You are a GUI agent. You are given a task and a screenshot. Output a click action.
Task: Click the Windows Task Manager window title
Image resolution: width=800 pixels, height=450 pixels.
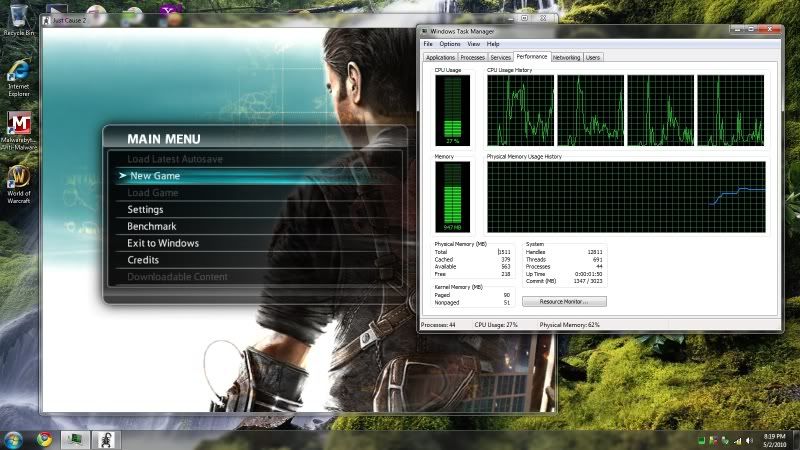tap(462, 31)
